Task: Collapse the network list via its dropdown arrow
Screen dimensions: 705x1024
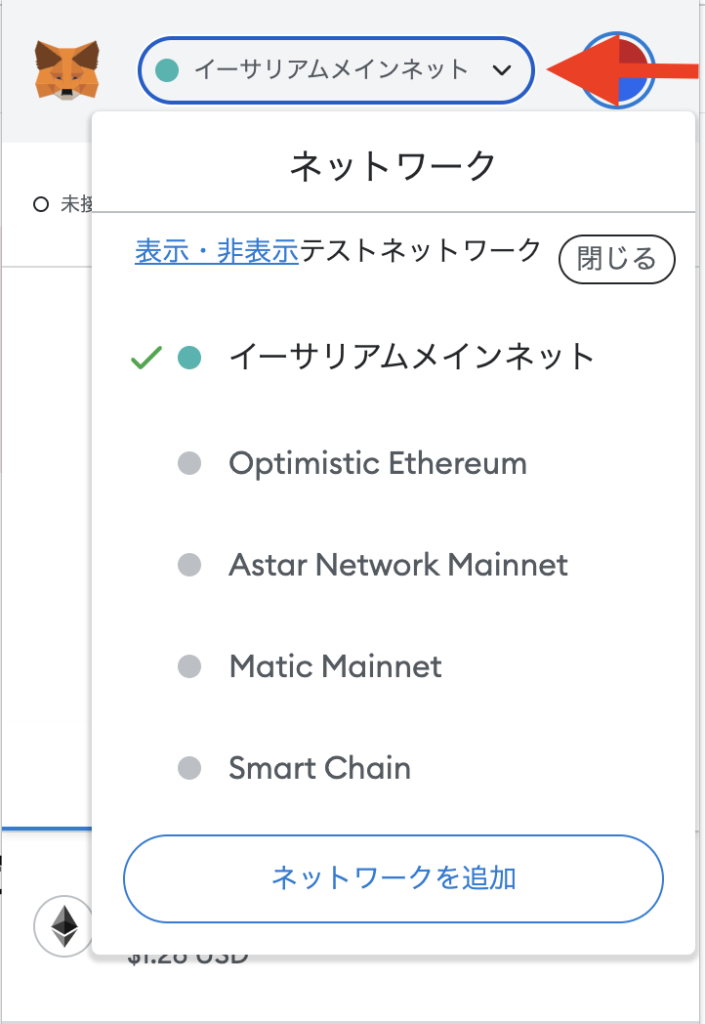Action: pyautogui.click(x=501, y=71)
